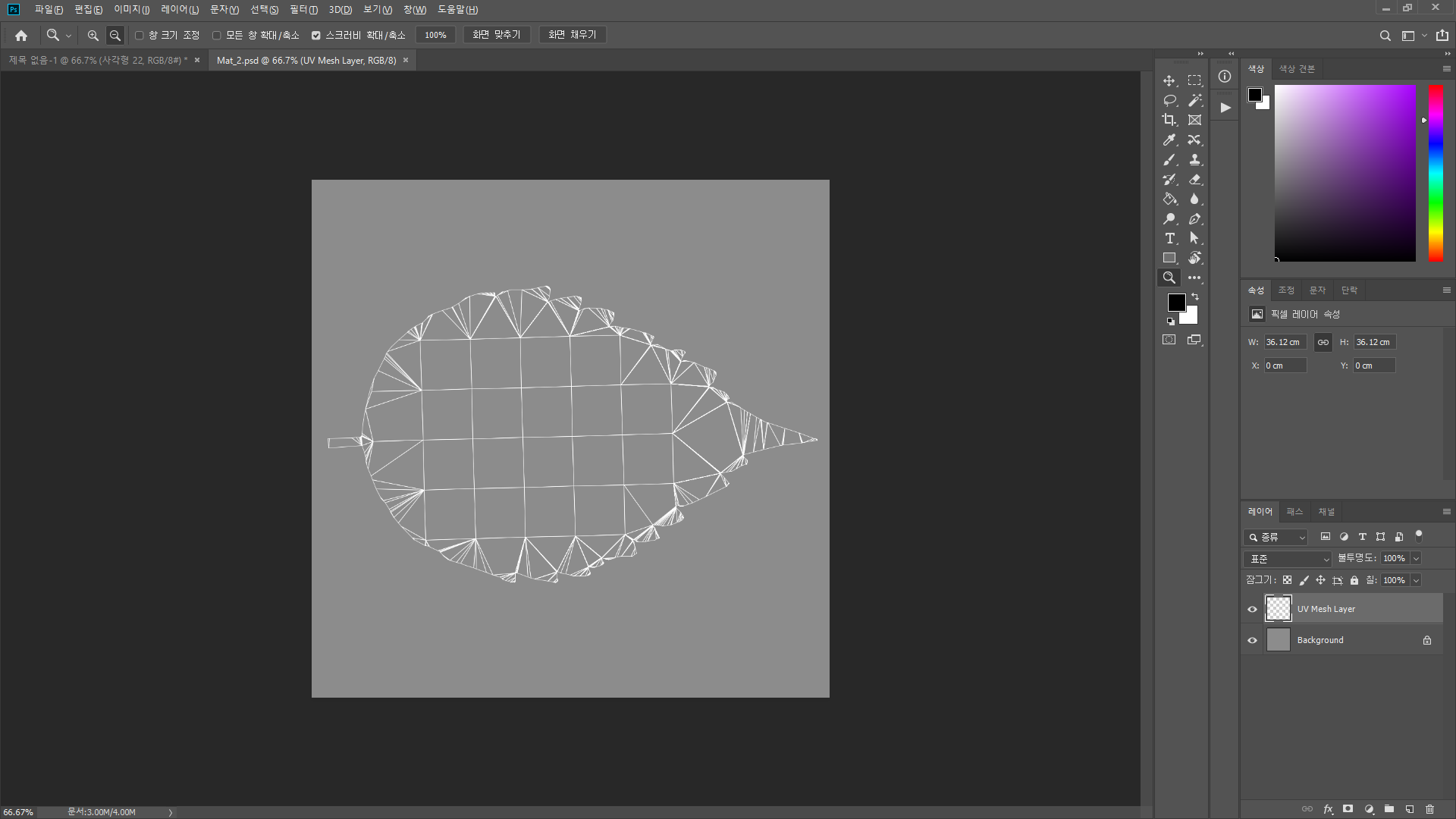Select the Horizontal Type tool

coord(1169,238)
